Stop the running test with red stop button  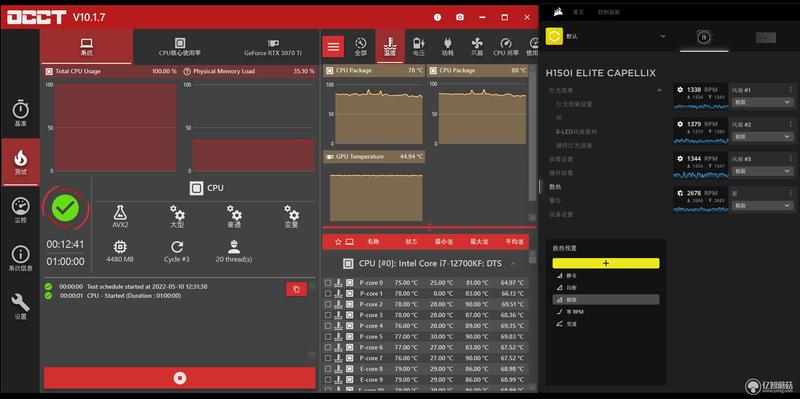pos(180,378)
